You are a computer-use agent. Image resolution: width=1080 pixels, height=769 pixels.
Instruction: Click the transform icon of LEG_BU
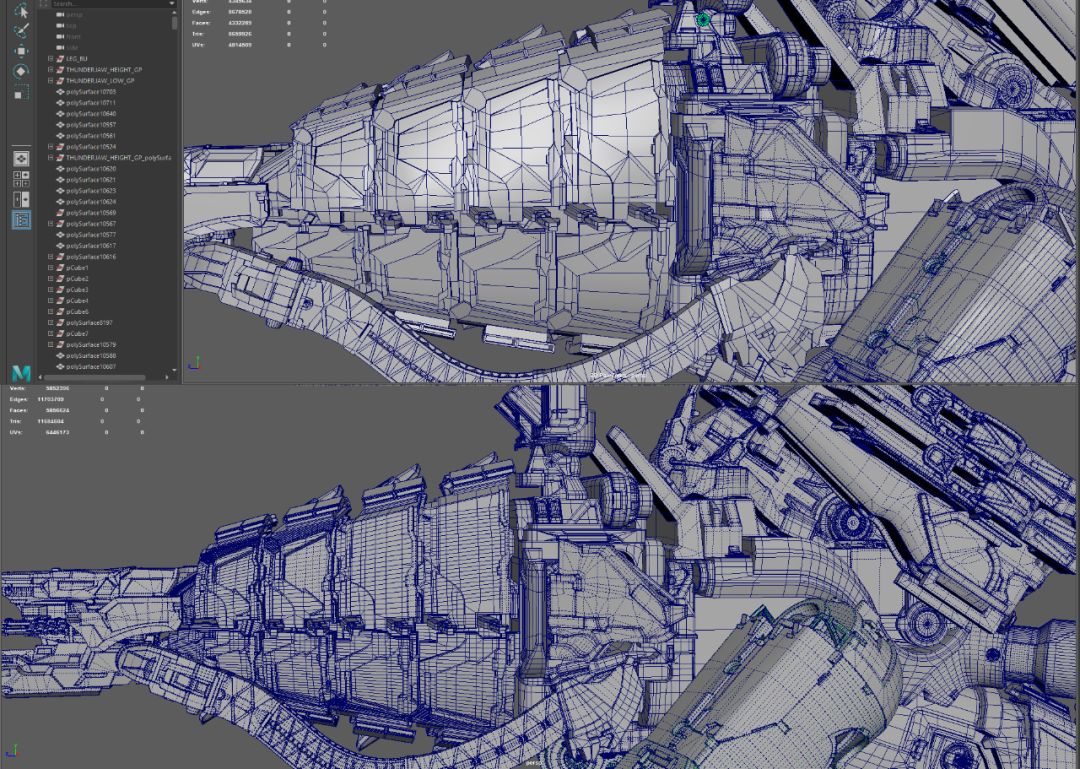coord(61,59)
